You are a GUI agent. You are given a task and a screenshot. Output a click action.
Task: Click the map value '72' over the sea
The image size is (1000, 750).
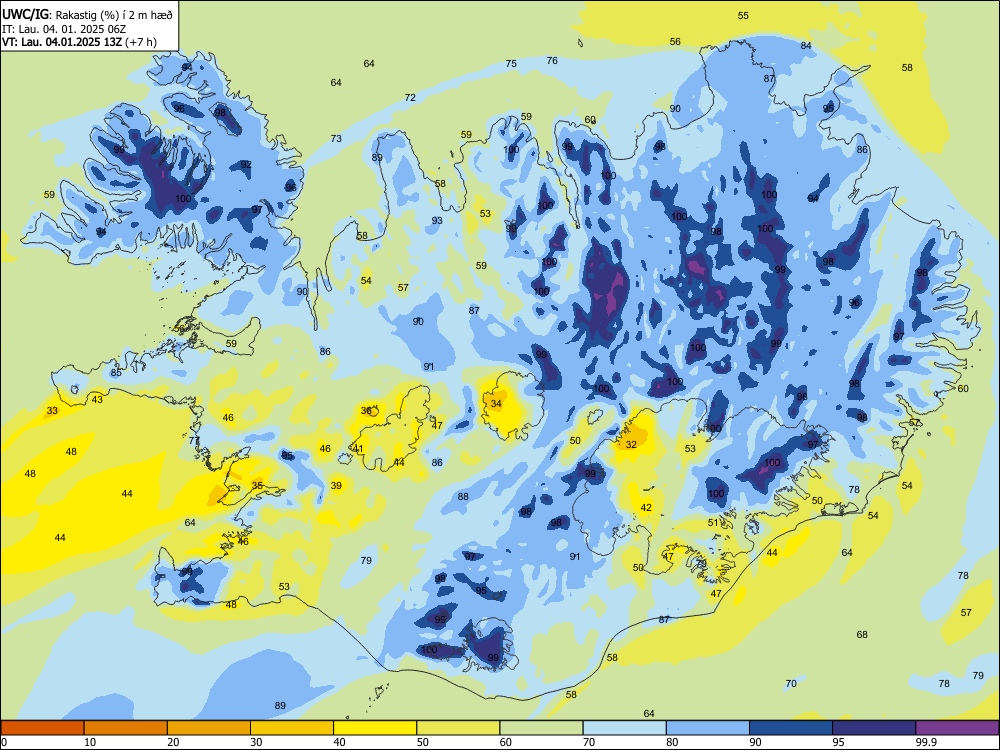coord(410,98)
